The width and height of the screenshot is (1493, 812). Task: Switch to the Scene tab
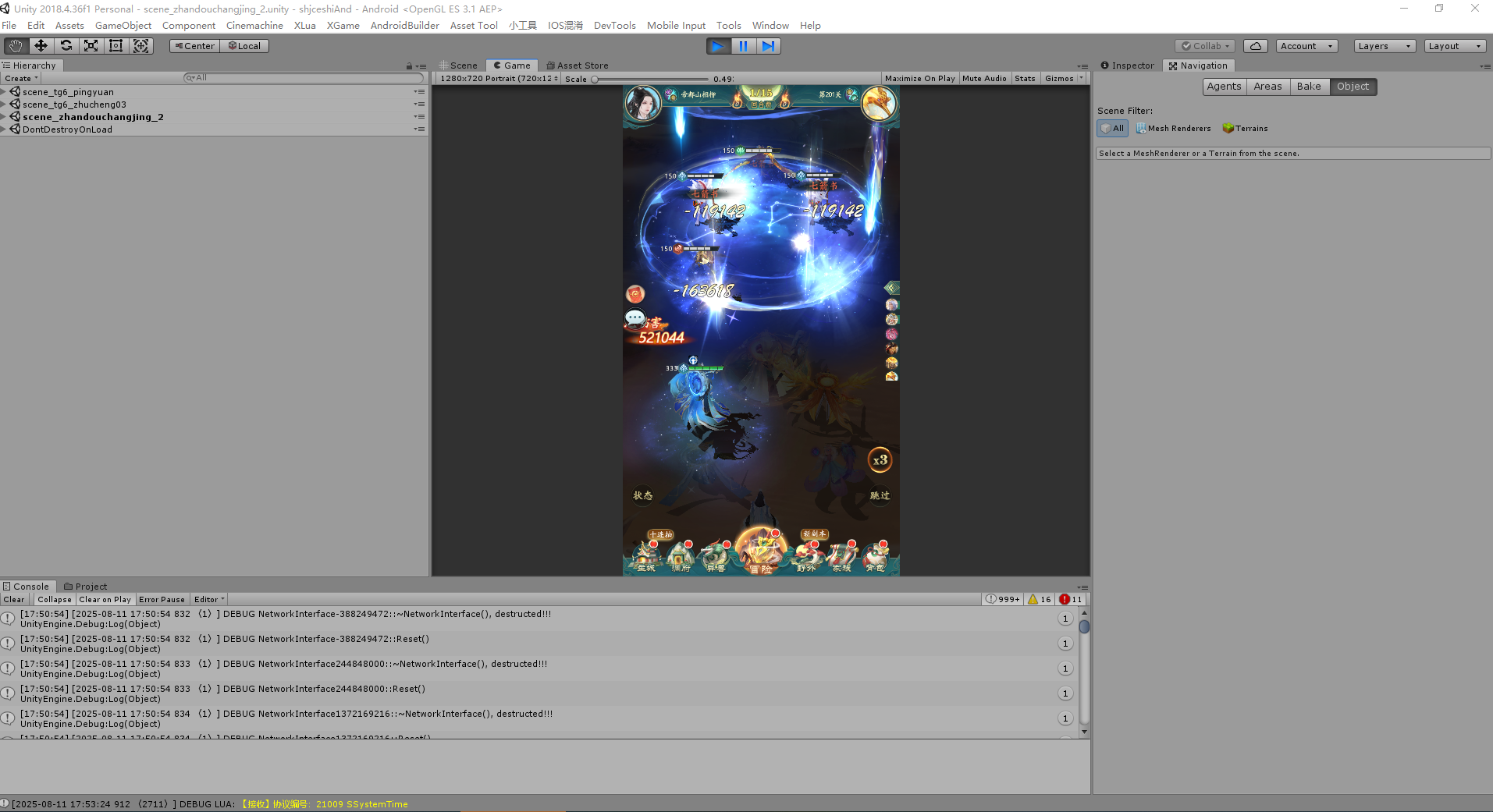point(458,66)
